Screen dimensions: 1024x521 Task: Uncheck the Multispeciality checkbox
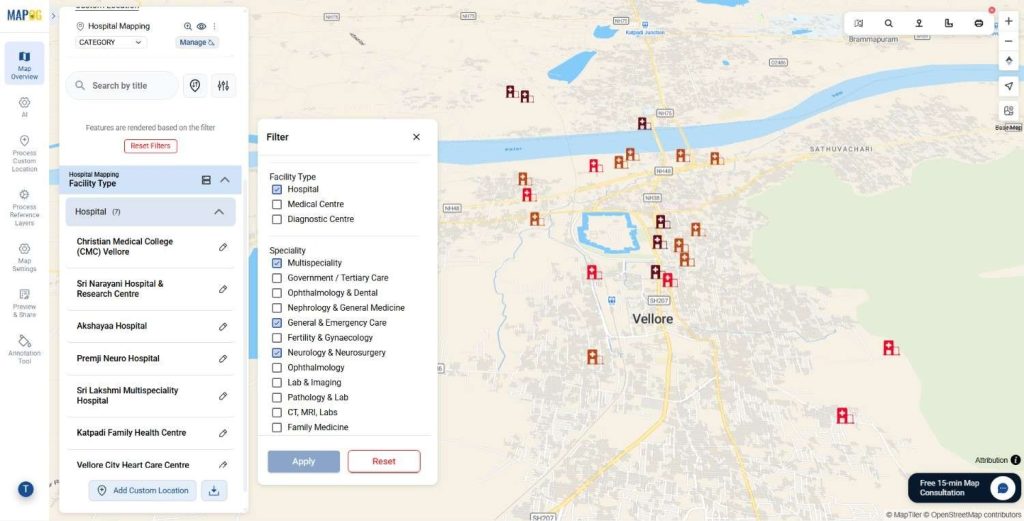[277, 263]
